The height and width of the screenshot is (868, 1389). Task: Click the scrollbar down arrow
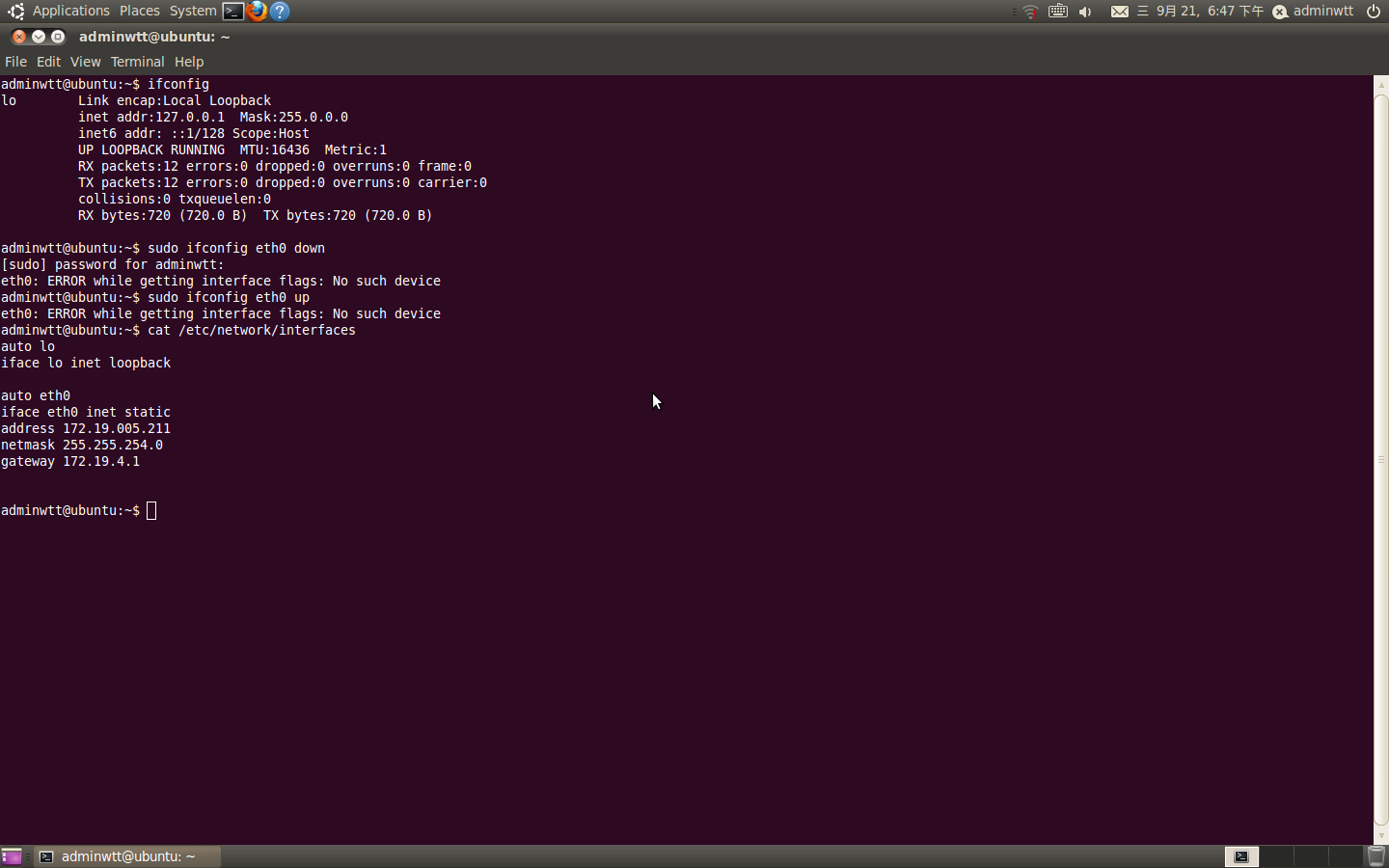click(1381, 836)
